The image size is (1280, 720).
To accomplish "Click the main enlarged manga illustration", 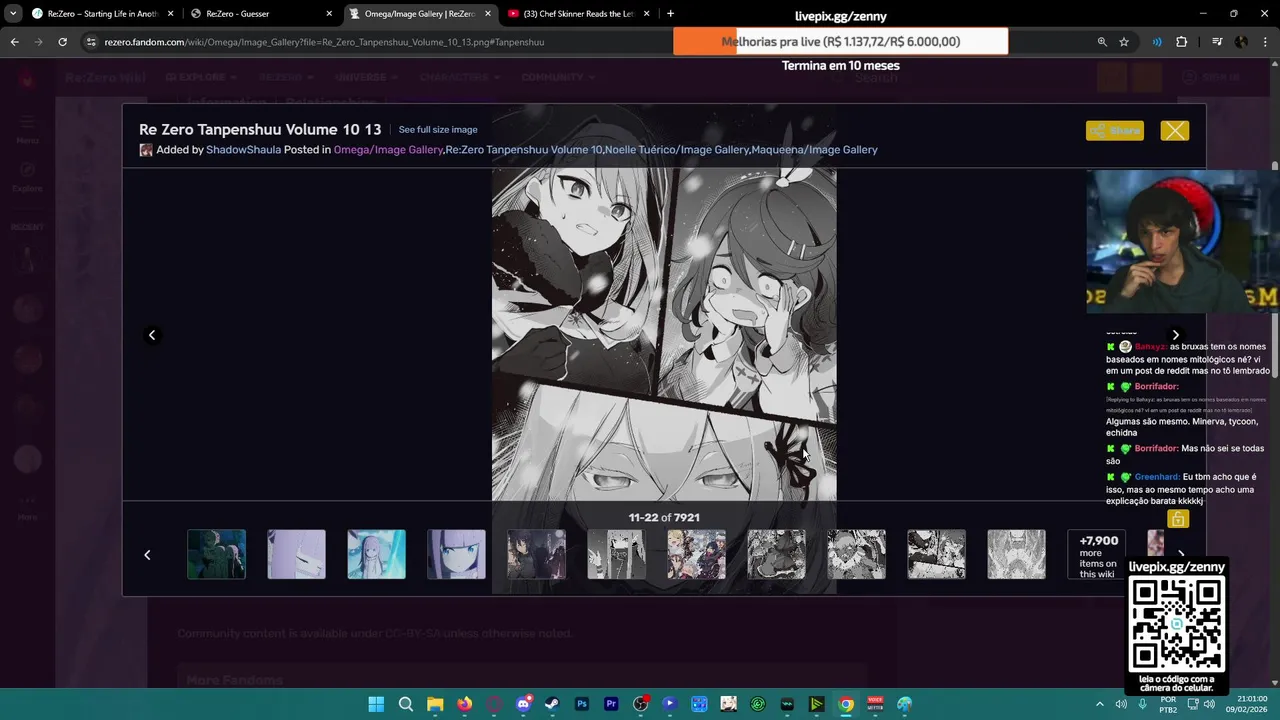I will (664, 334).
